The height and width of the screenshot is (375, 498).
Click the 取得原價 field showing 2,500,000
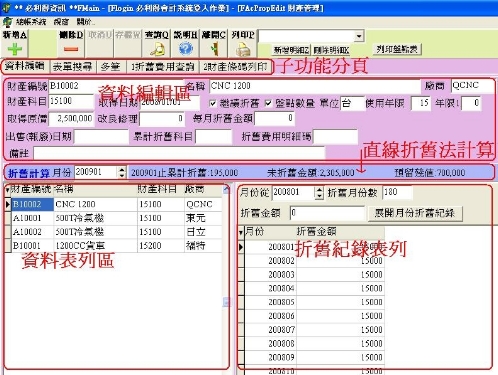(71, 119)
